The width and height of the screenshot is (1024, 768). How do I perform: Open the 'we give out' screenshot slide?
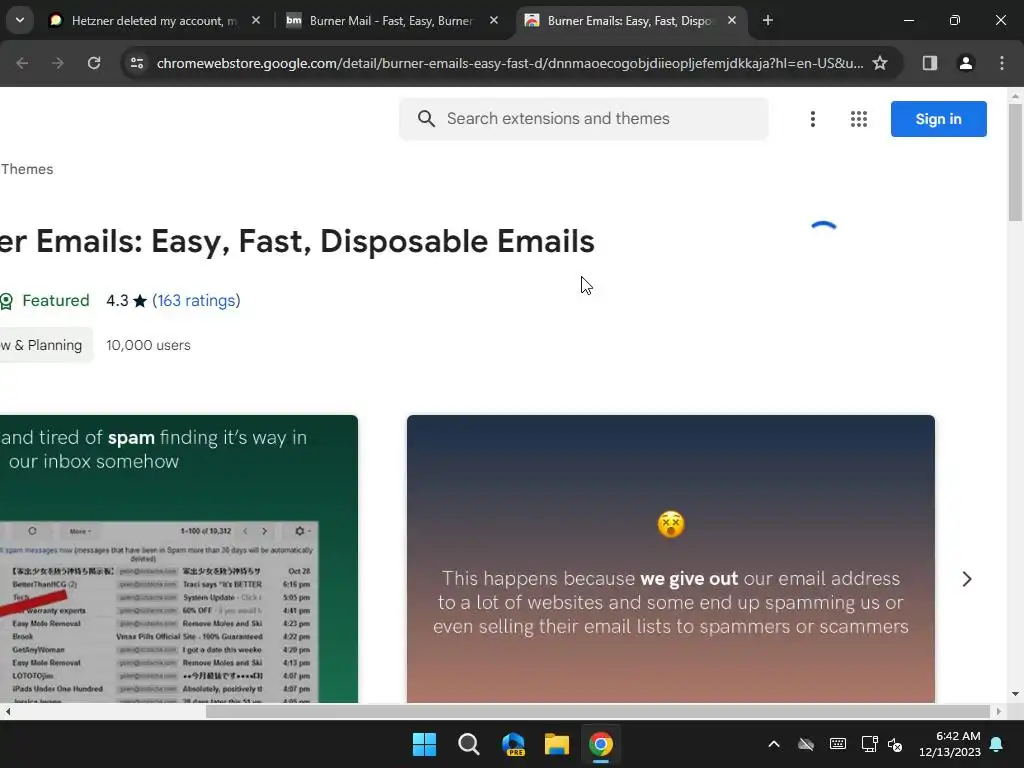pos(671,559)
